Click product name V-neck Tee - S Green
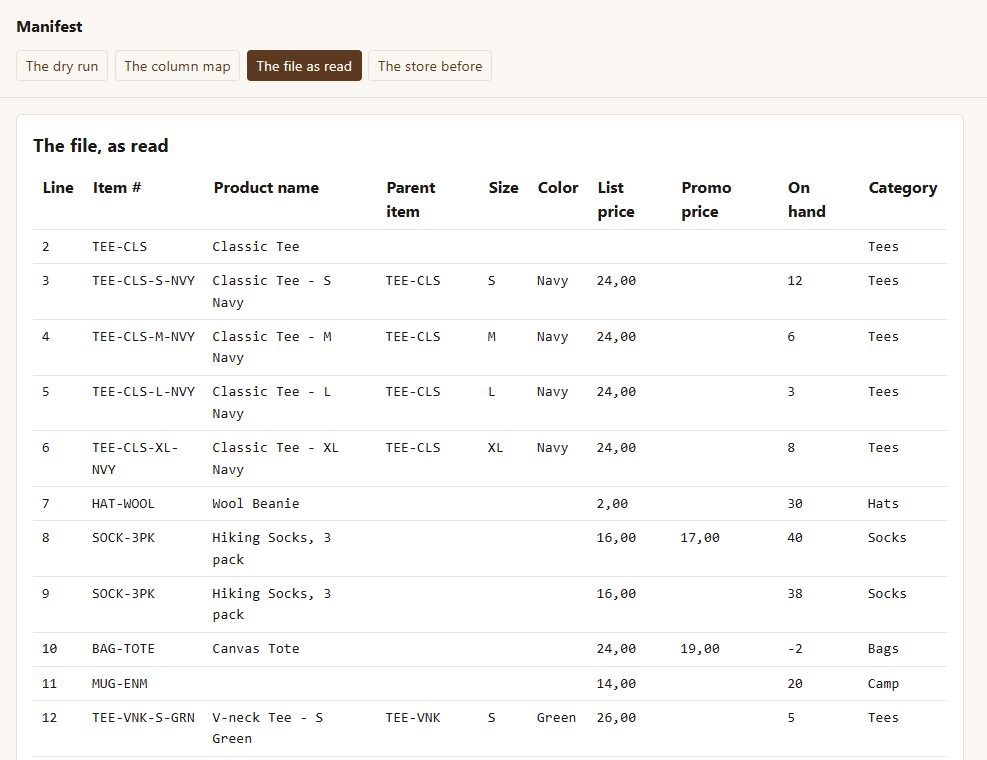 point(268,728)
